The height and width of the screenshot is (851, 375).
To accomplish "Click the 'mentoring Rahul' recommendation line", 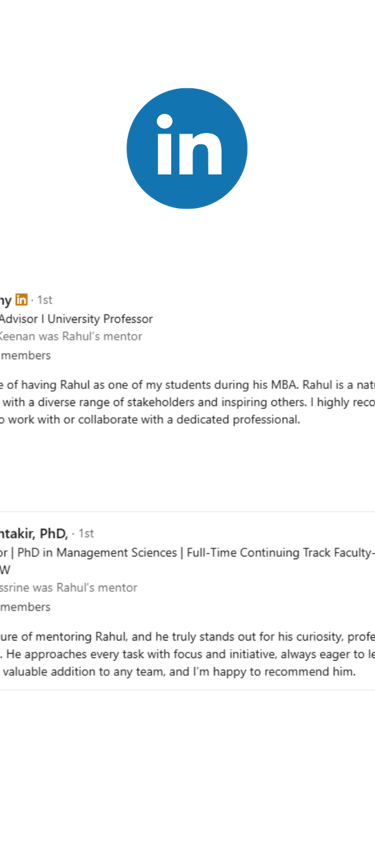I will 187,636.
